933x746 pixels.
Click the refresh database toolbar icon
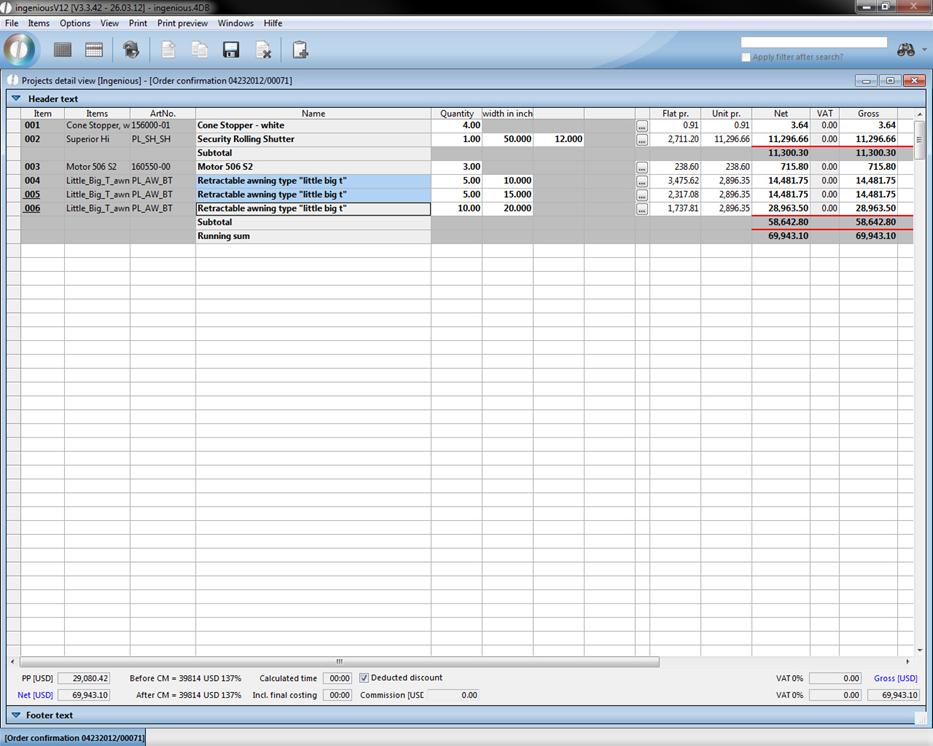pyautogui.click(x=131, y=50)
